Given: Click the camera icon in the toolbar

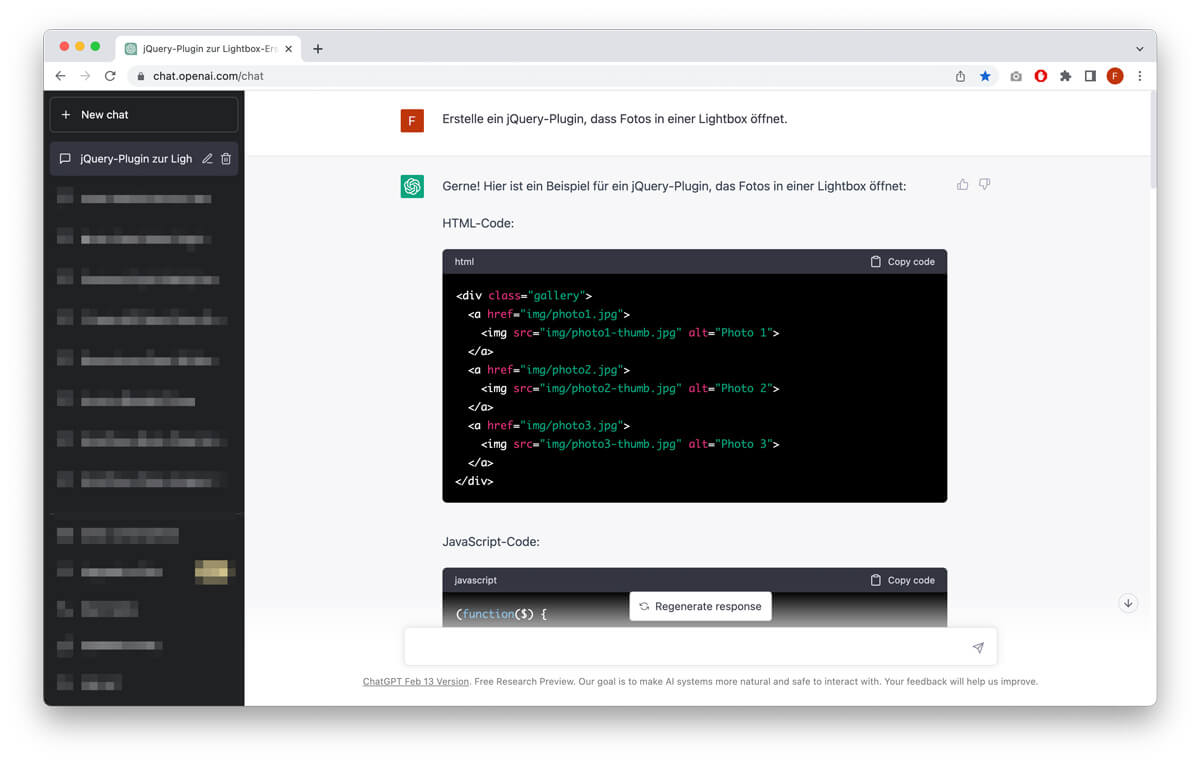Looking at the screenshot, I should pyautogui.click(x=1016, y=76).
